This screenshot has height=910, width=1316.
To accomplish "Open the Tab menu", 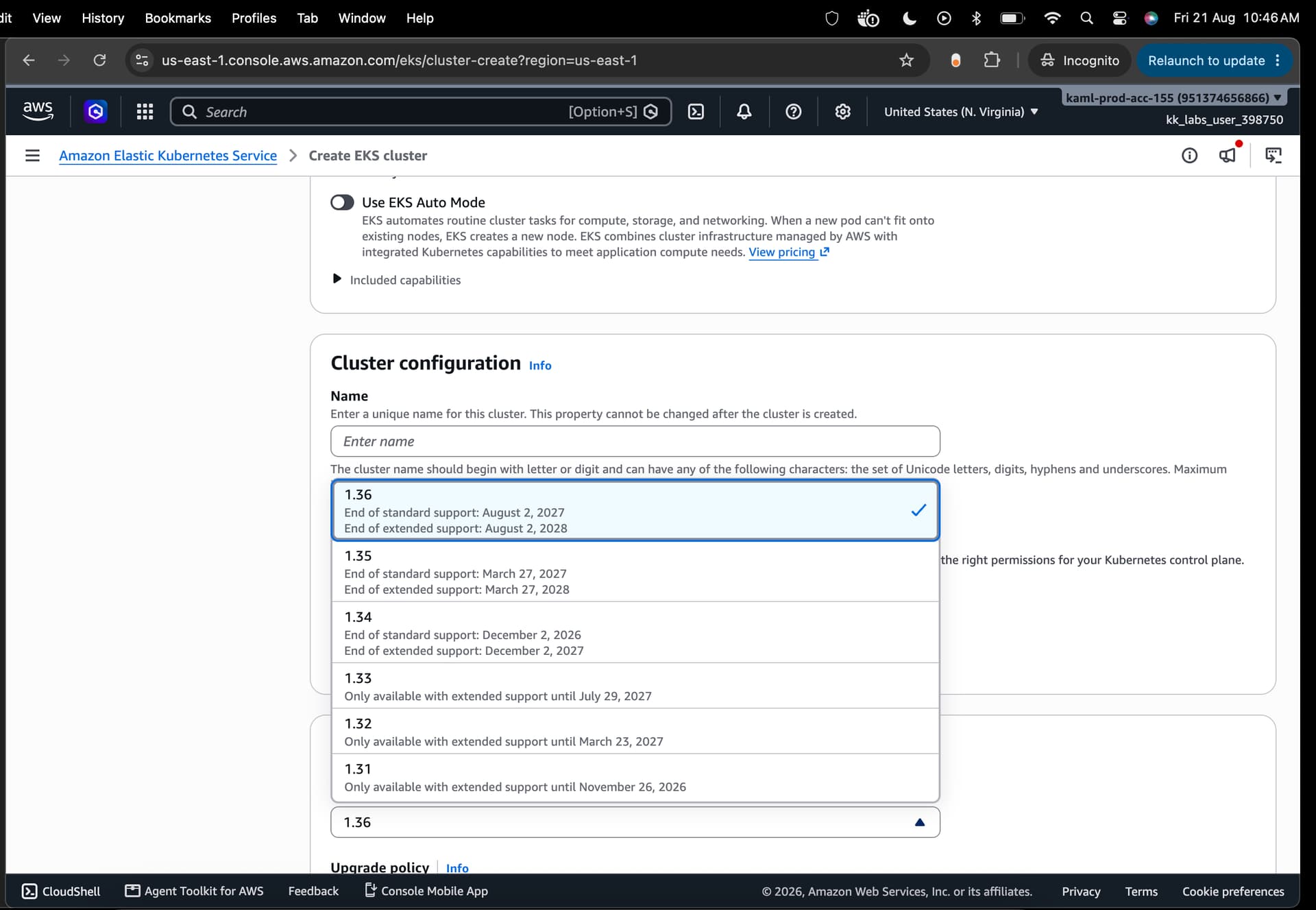I will click(x=307, y=18).
